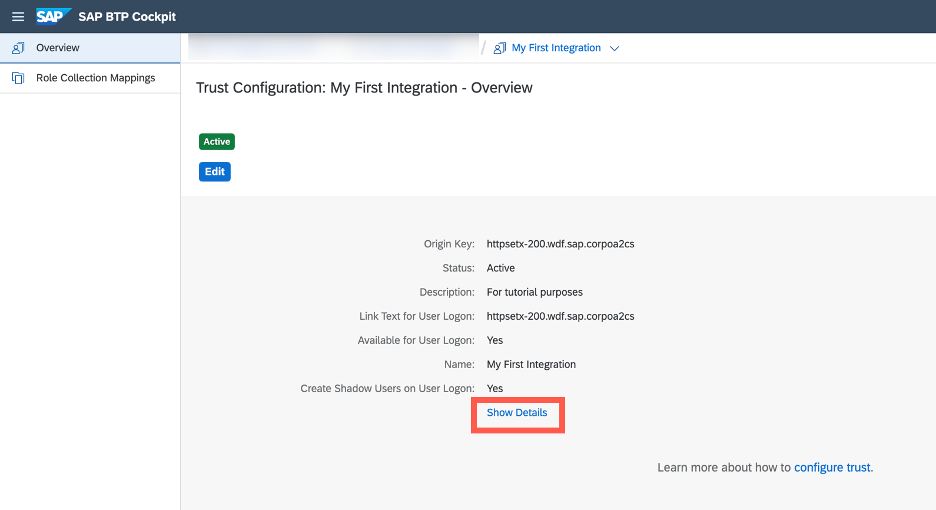Select the Overview sidebar icon
The image size is (936, 510).
[x=18, y=48]
